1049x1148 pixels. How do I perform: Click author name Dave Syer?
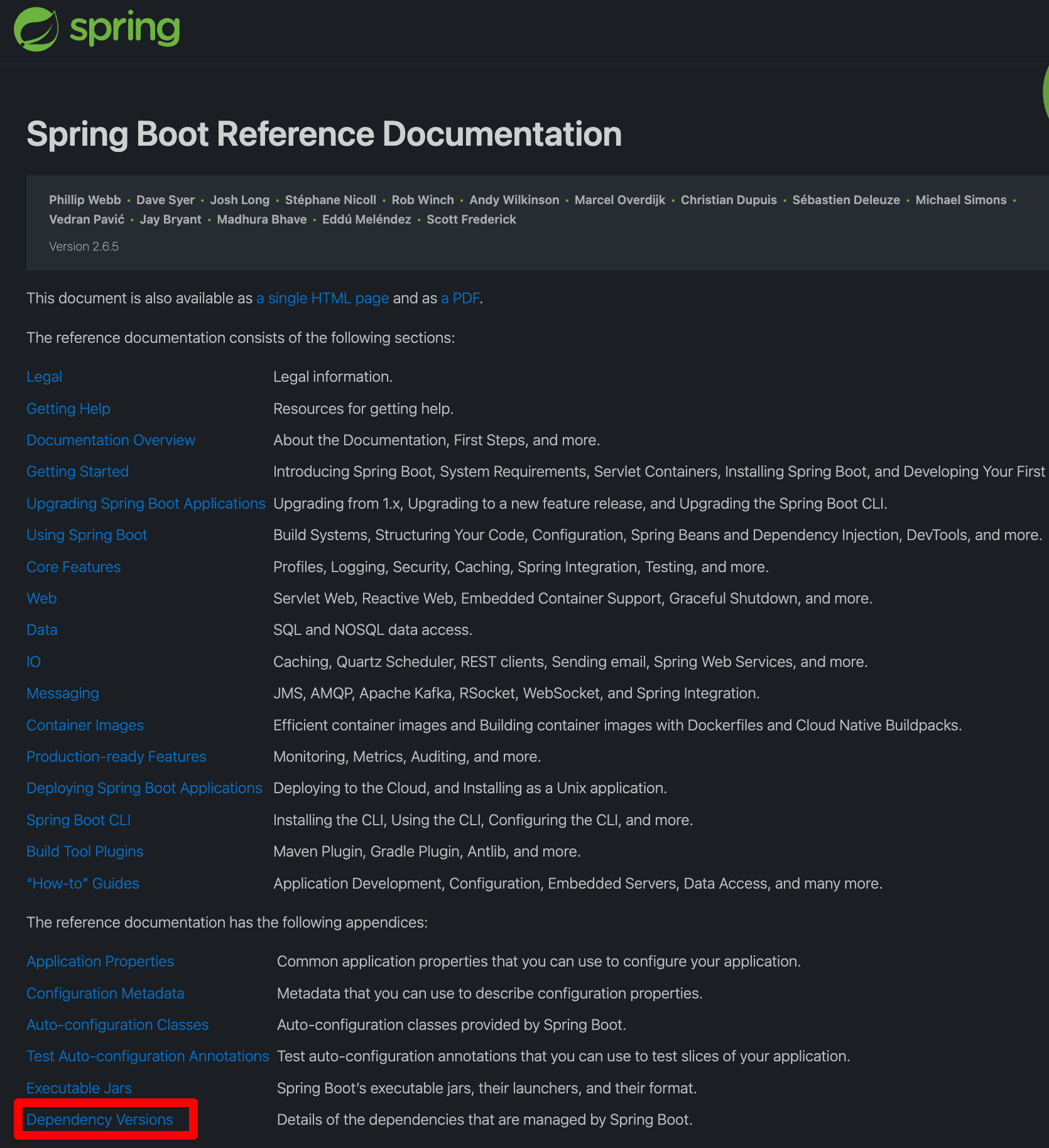pyautogui.click(x=165, y=200)
